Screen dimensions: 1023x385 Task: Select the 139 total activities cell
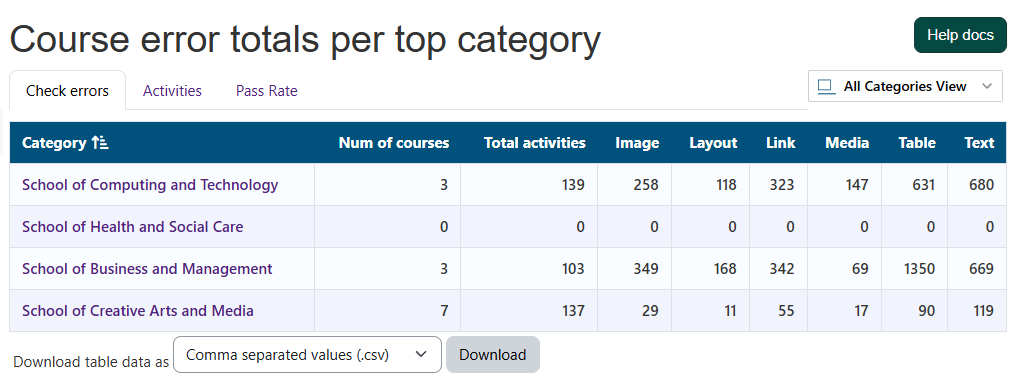529,185
